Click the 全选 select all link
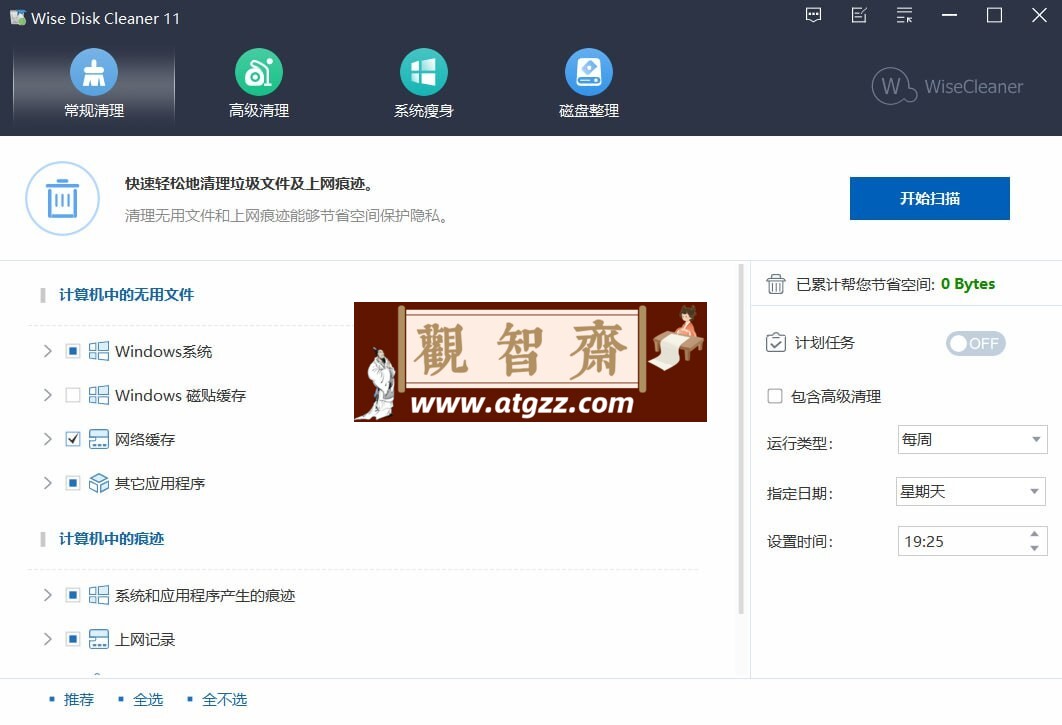 click(148, 699)
